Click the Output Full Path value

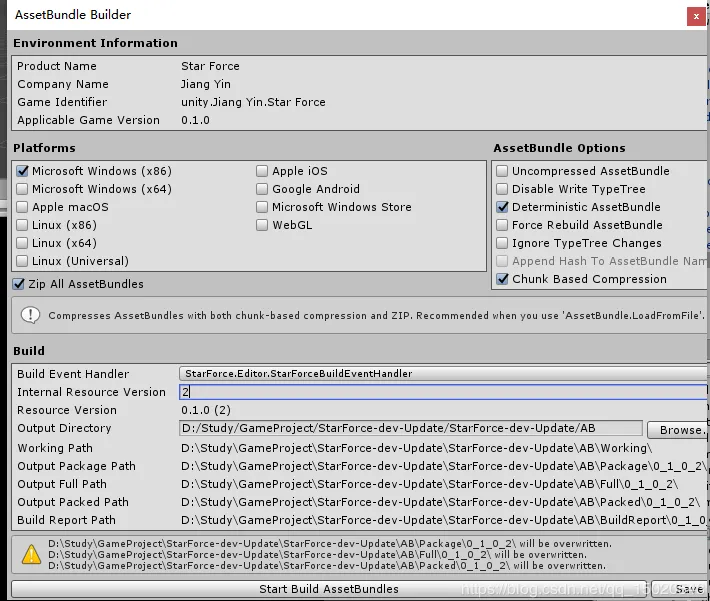coord(429,484)
